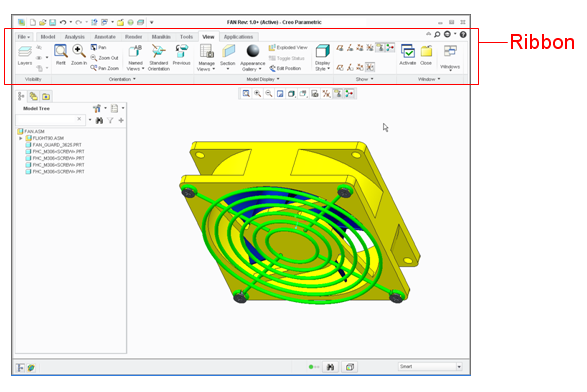Open the Section tool

coord(228,57)
